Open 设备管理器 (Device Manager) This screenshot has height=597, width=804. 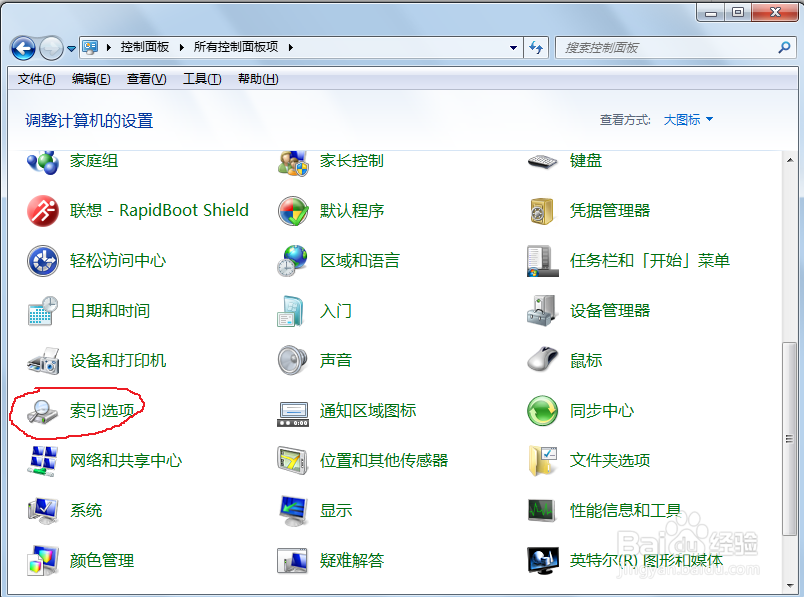point(613,310)
